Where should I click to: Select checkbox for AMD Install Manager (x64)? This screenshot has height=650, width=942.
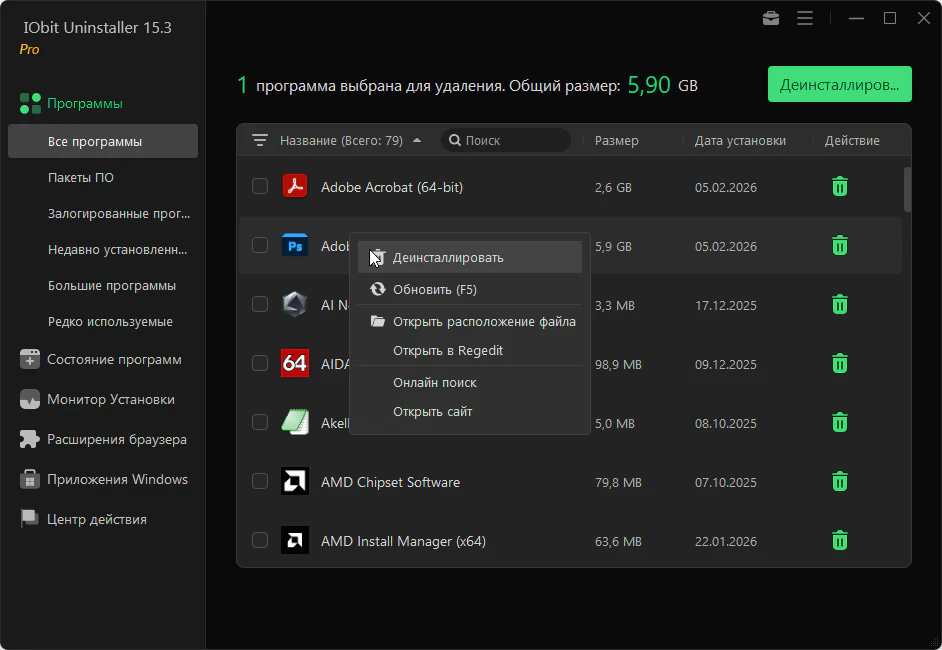[x=260, y=541]
